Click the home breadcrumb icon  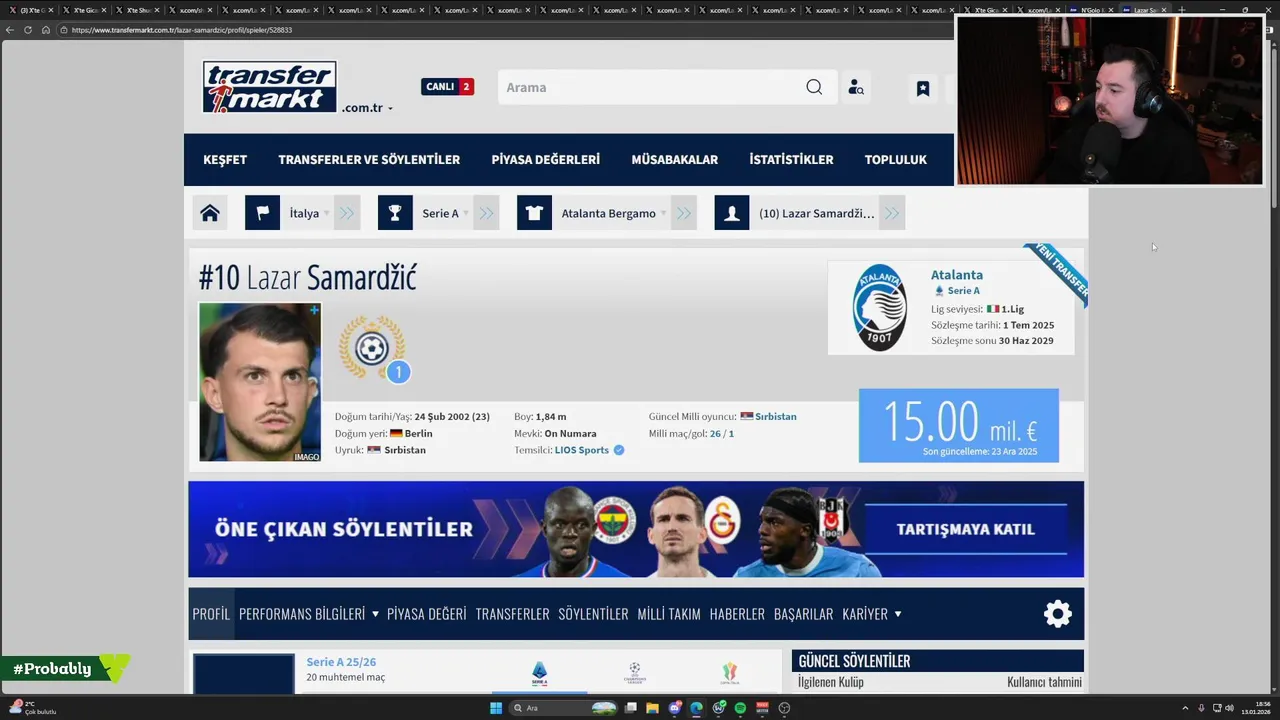pos(210,213)
